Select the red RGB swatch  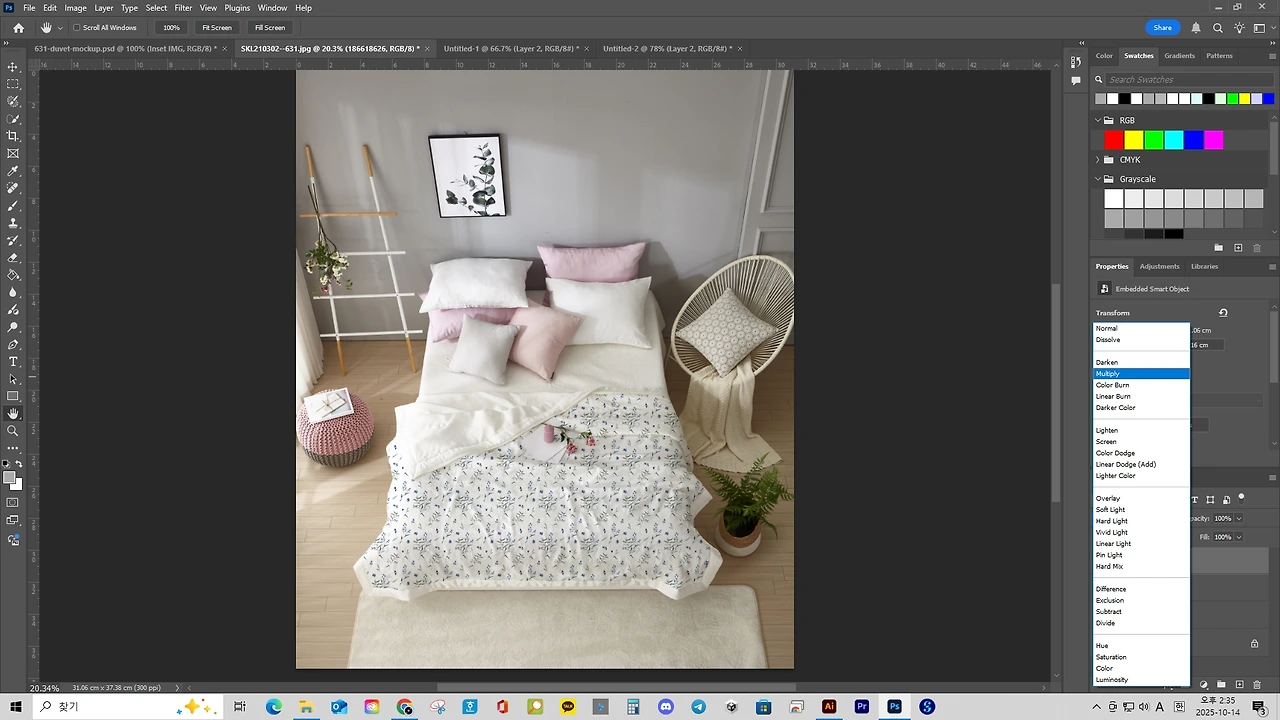1113,140
